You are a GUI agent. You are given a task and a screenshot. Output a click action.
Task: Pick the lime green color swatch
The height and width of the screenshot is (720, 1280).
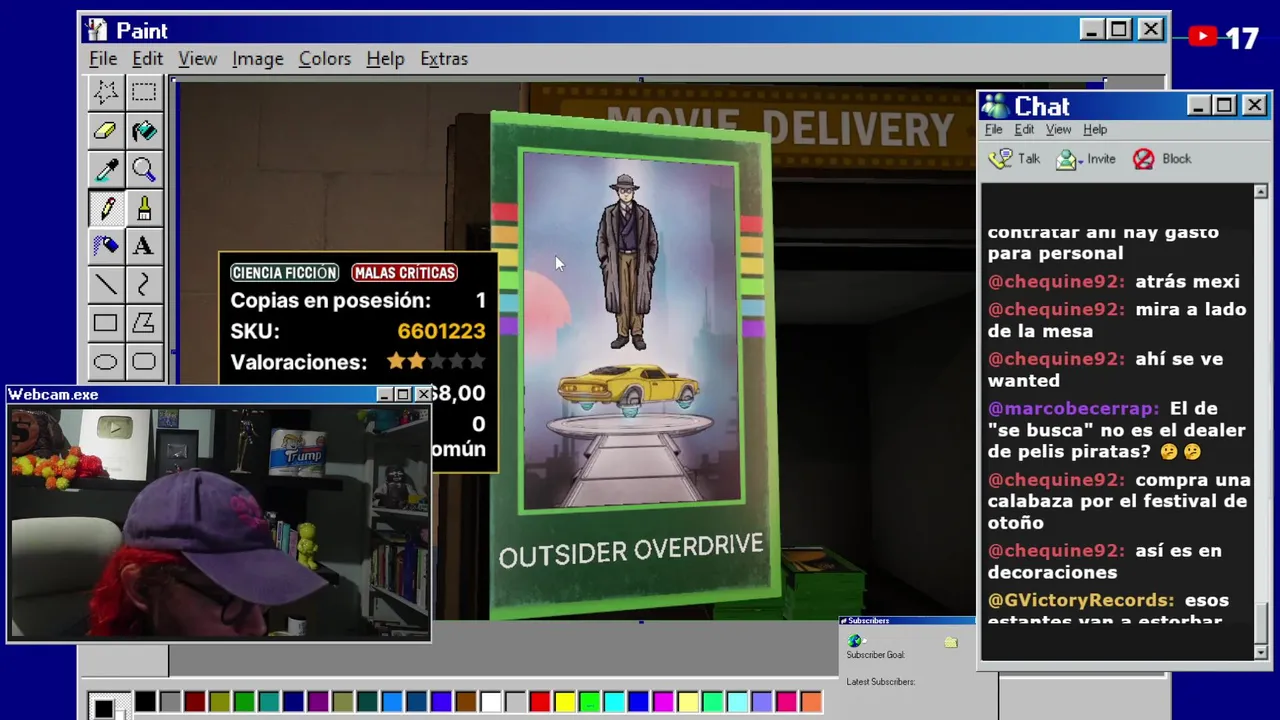pyautogui.click(x=589, y=702)
